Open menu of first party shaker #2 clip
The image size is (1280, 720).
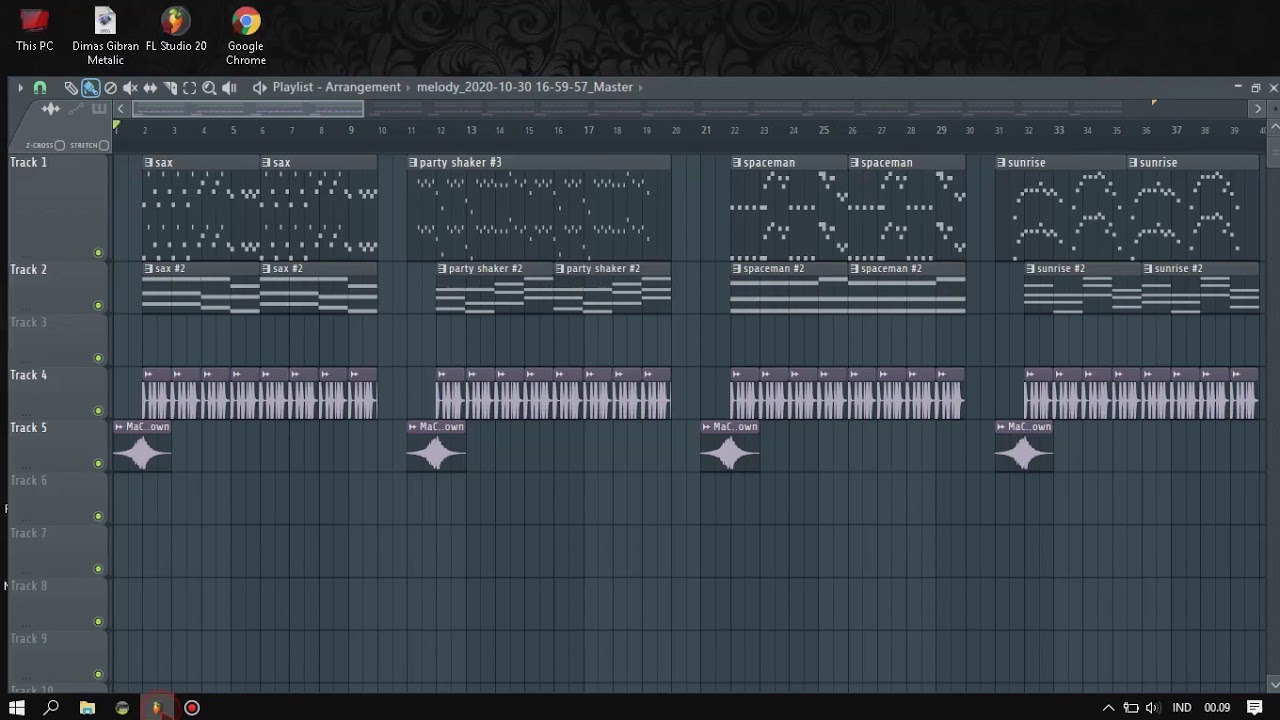click(442, 268)
